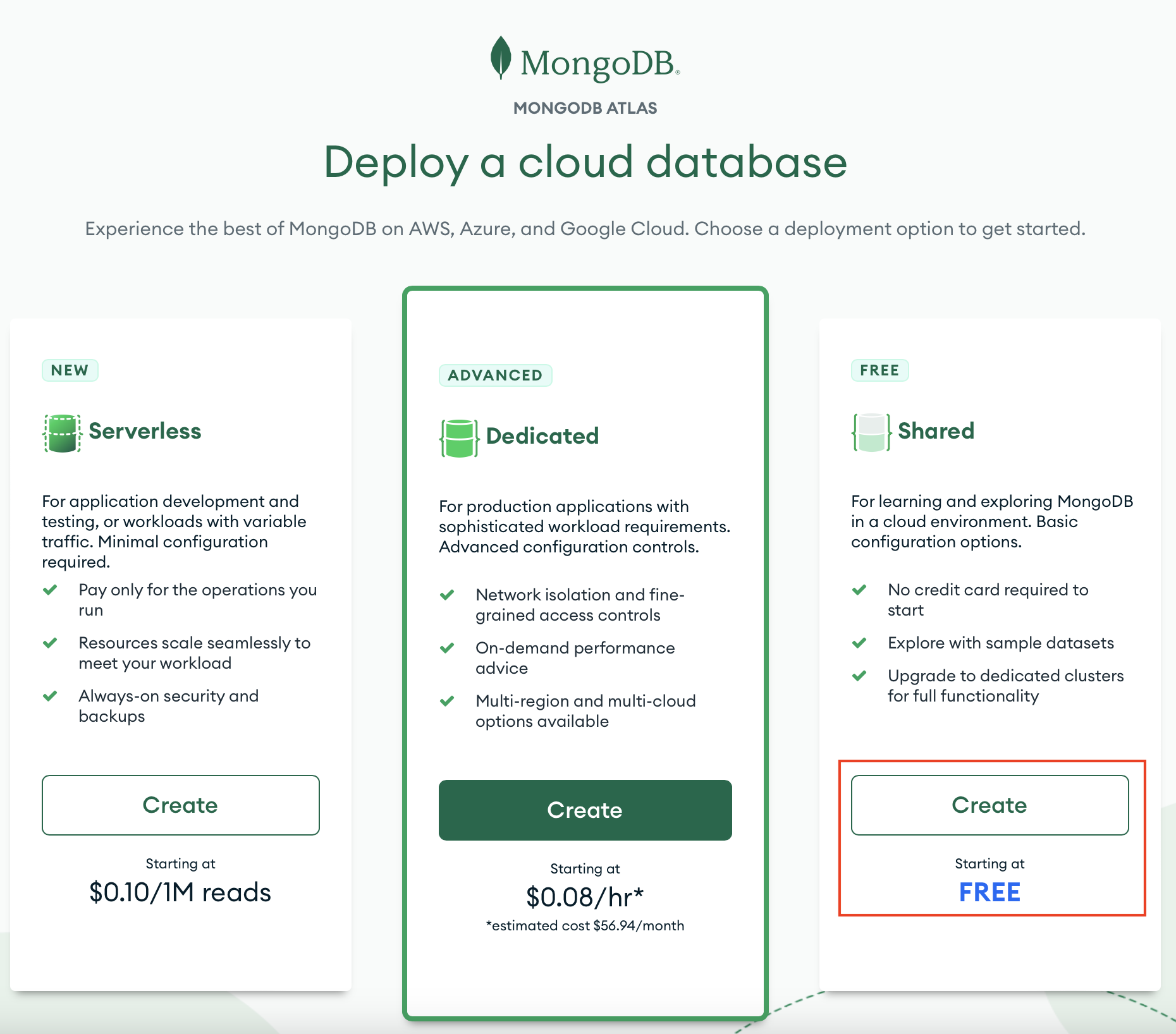The image size is (1176, 1034).
Task: Click the blue FREE pricing label
Action: point(989,892)
